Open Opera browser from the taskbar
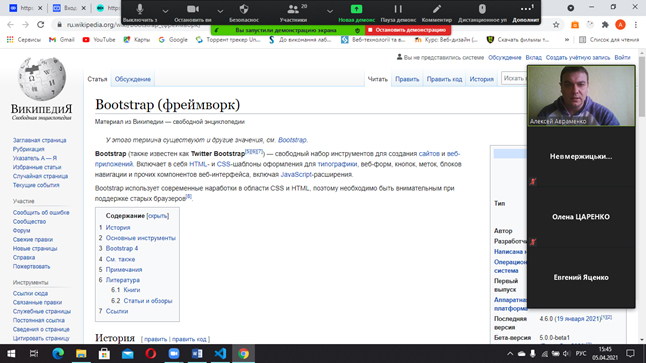 coord(151,354)
